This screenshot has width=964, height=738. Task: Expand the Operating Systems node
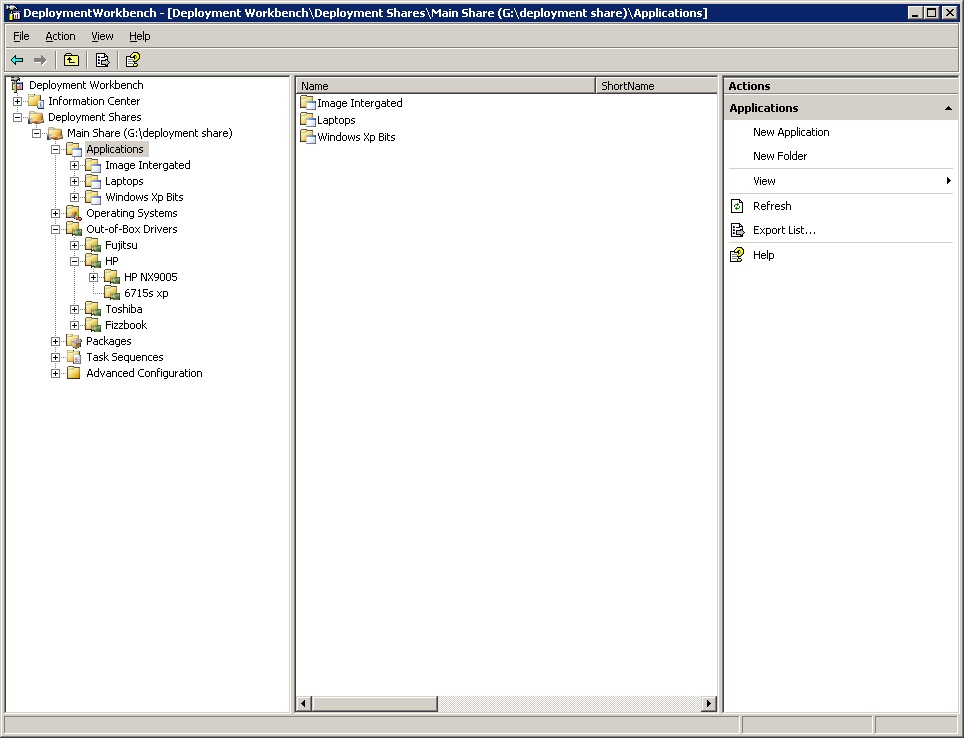56,213
